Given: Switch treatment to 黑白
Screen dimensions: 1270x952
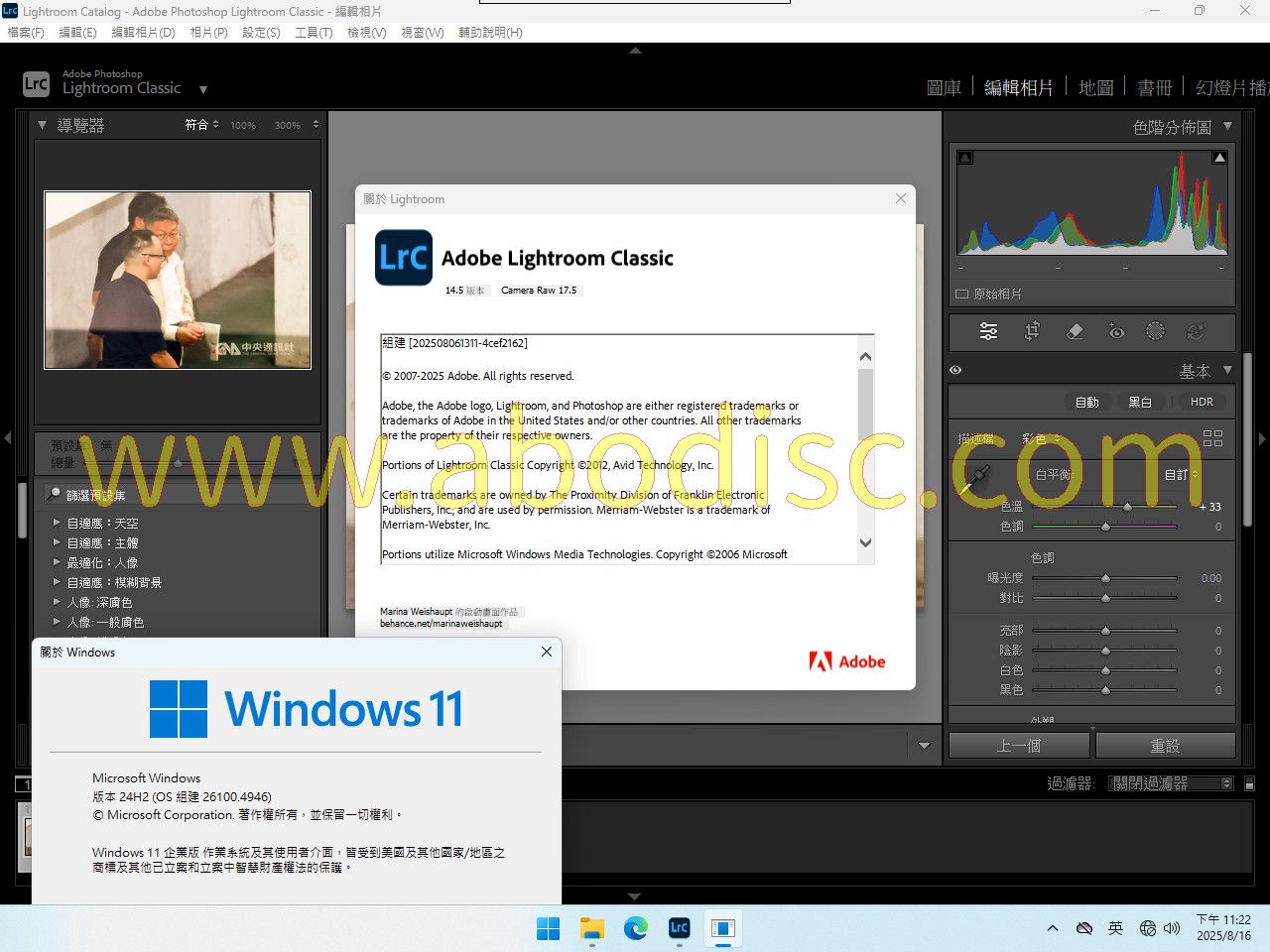Looking at the screenshot, I should [x=1140, y=402].
